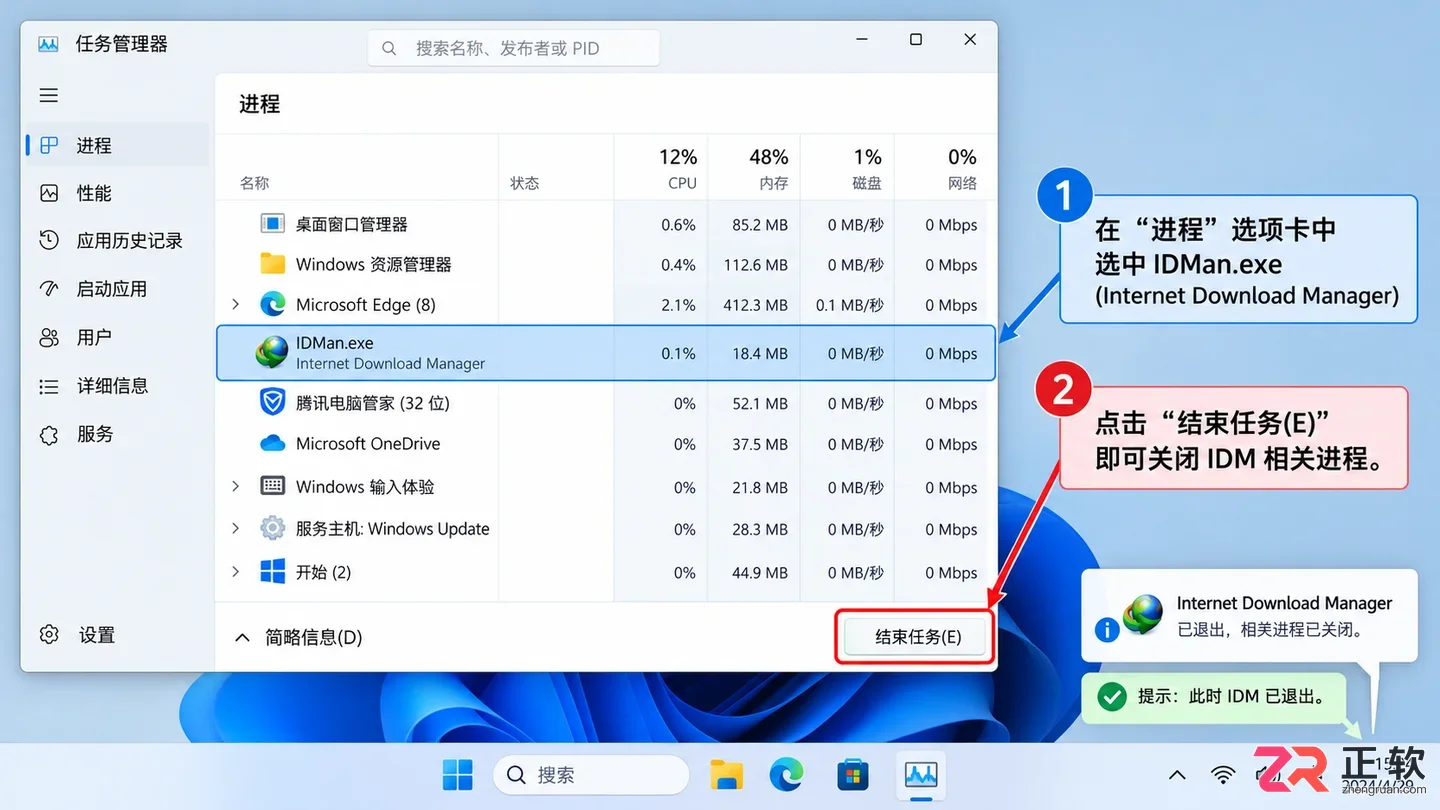Expand the Microsoft Edge (8) process group

point(236,304)
